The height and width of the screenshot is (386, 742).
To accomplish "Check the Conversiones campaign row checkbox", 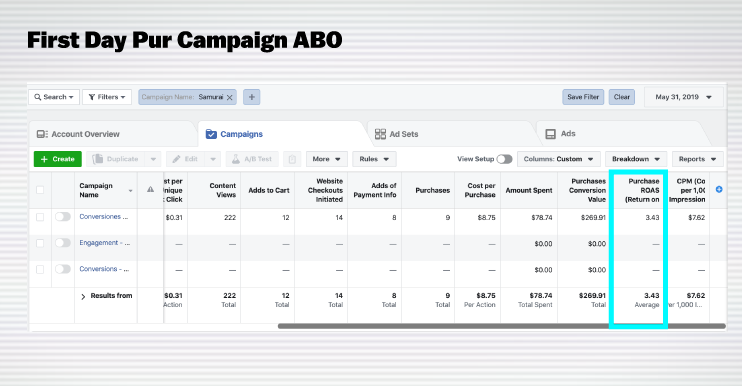I will 40,217.
